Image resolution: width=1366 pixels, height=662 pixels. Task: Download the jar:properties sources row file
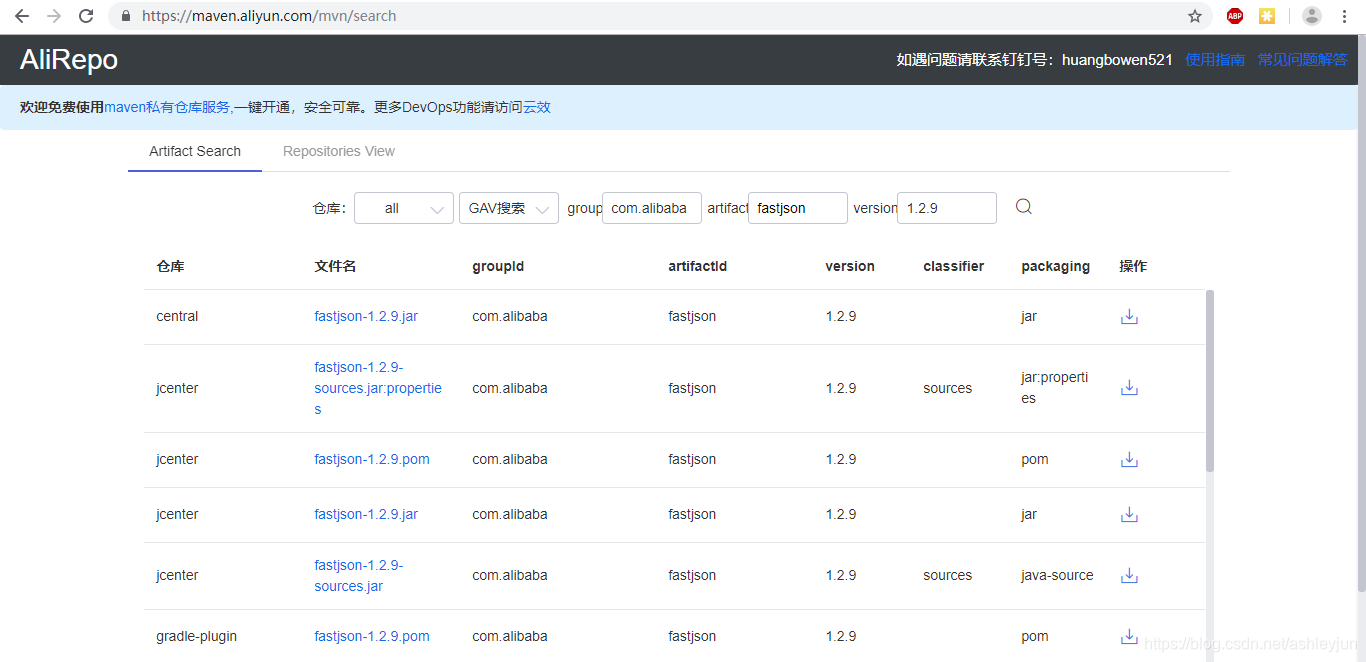point(1129,388)
